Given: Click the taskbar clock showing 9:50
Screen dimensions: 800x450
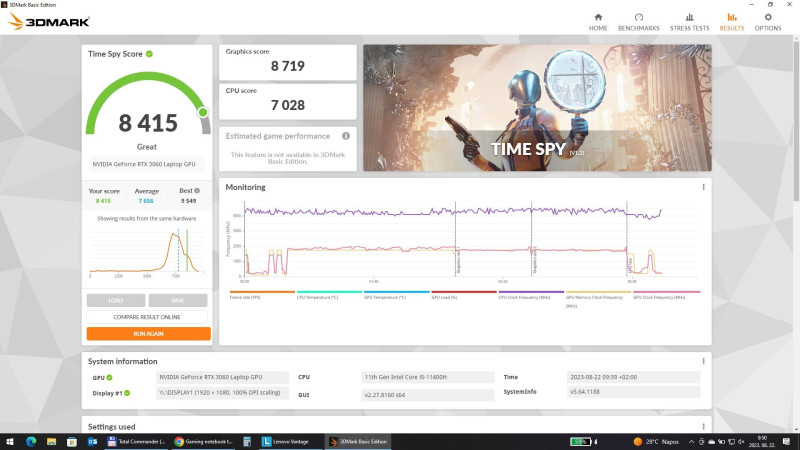Looking at the screenshot, I should point(762,442).
